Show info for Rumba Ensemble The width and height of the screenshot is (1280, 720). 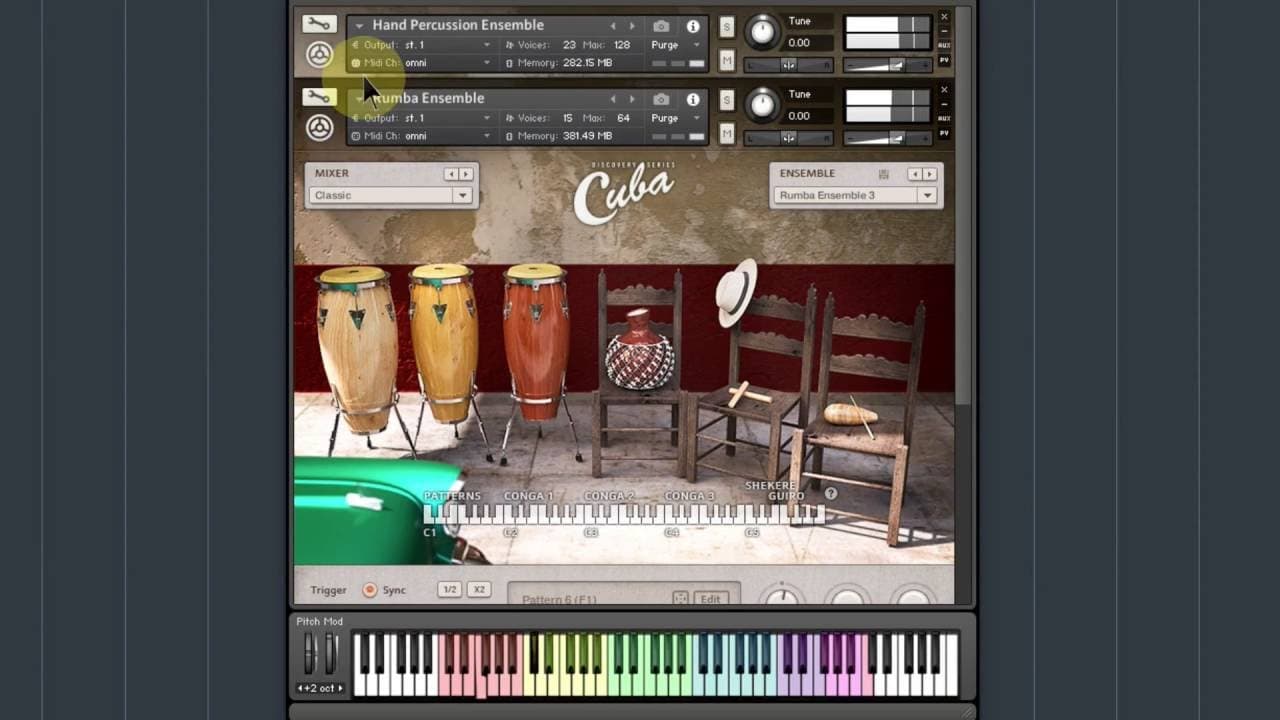pos(693,99)
